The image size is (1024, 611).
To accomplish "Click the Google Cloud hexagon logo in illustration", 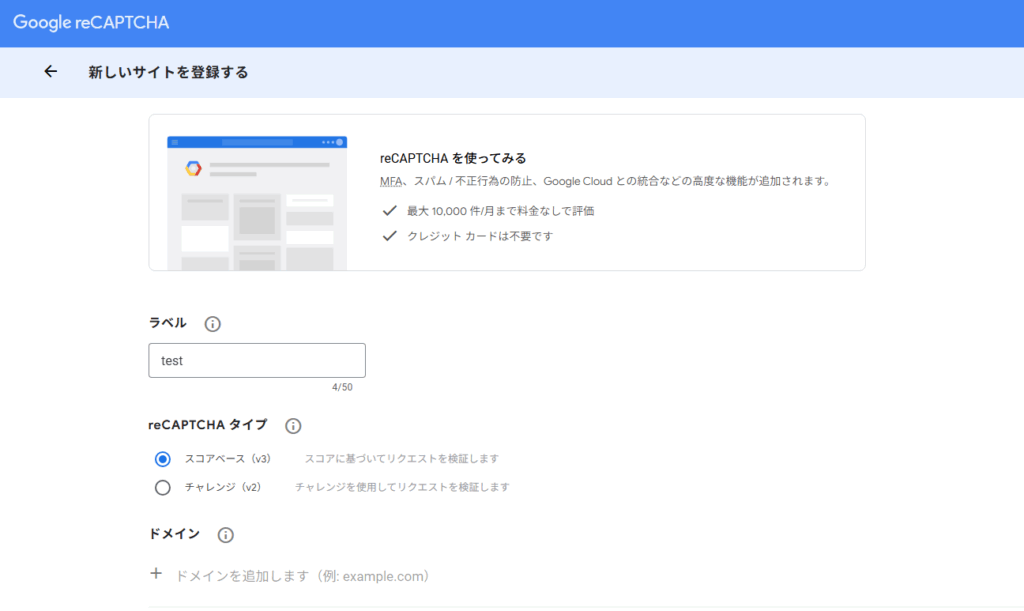I will click(x=194, y=168).
